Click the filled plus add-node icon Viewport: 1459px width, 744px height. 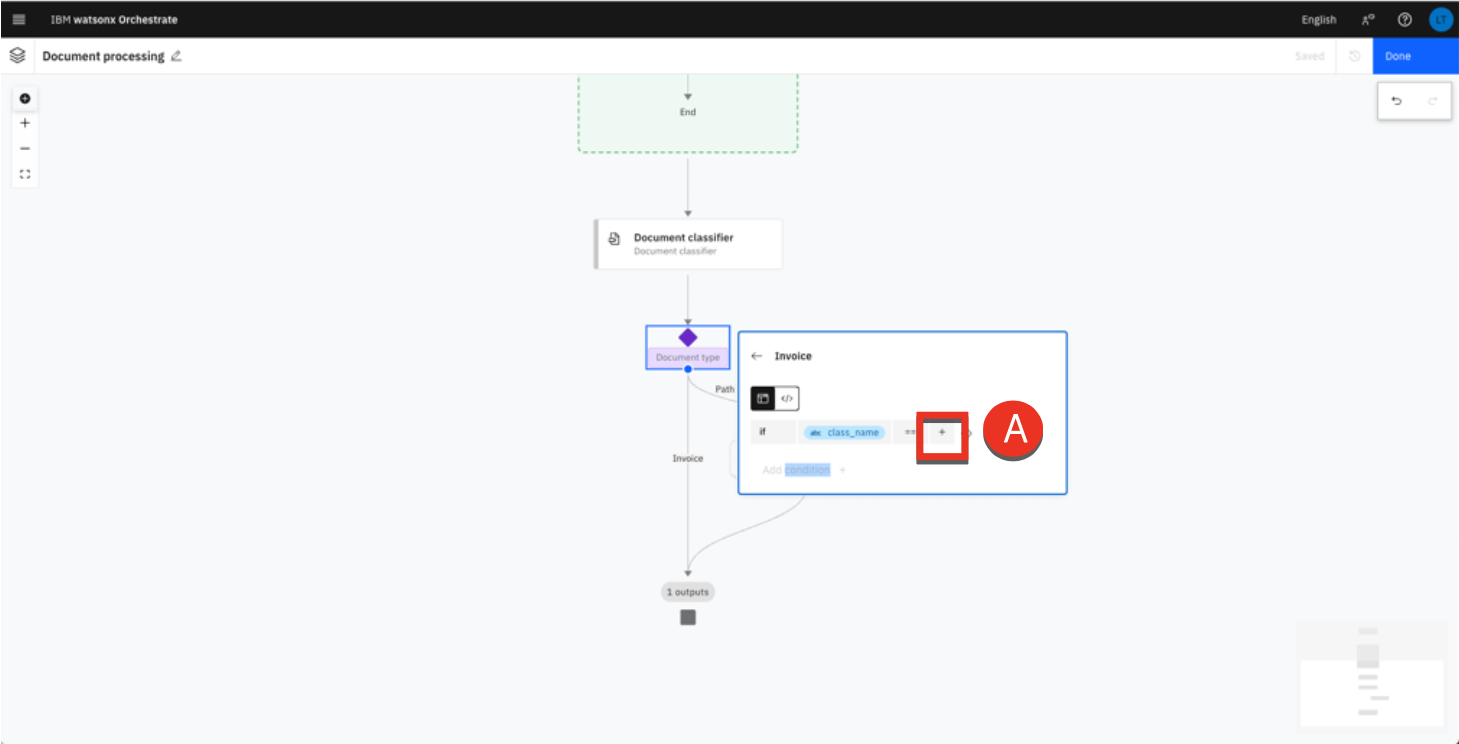click(25, 98)
